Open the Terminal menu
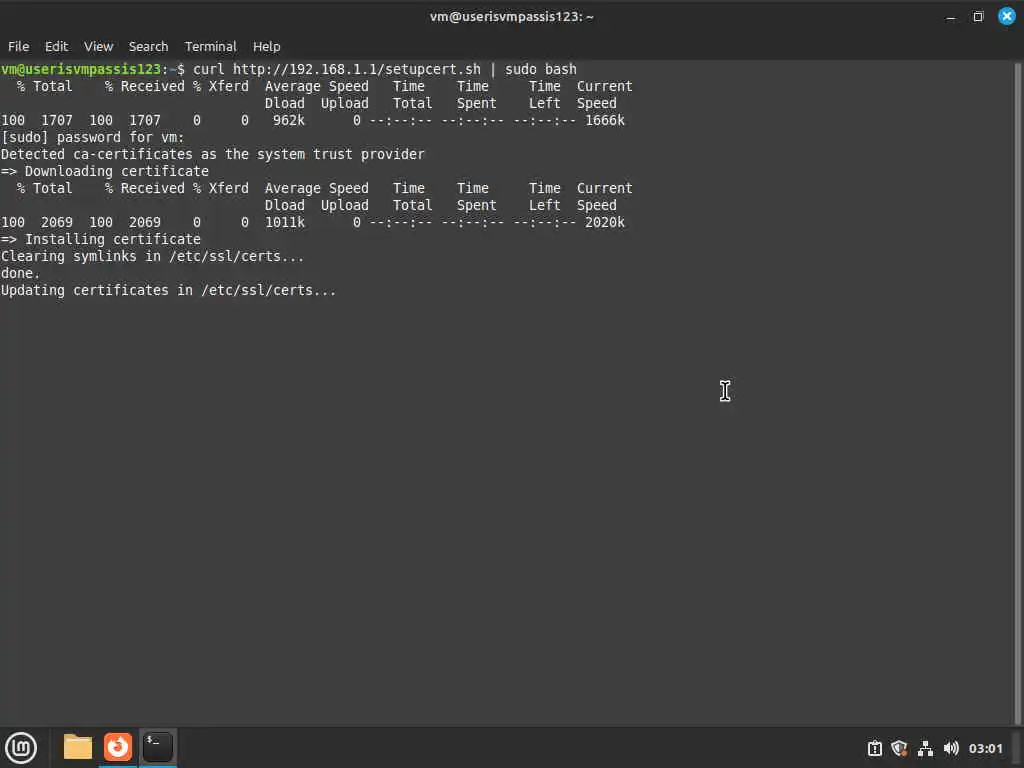Image resolution: width=1024 pixels, height=768 pixels. click(x=210, y=46)
